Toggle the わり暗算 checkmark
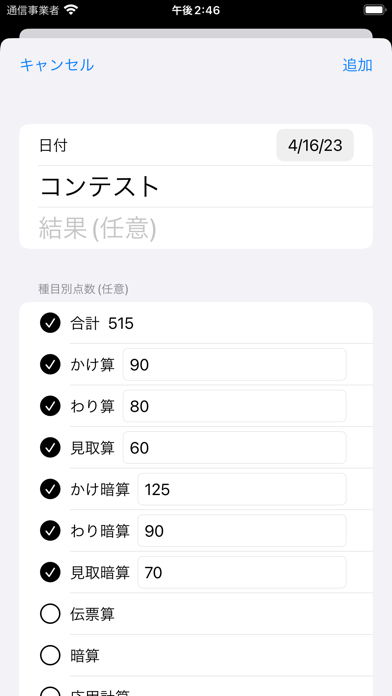 pos(50,530)
